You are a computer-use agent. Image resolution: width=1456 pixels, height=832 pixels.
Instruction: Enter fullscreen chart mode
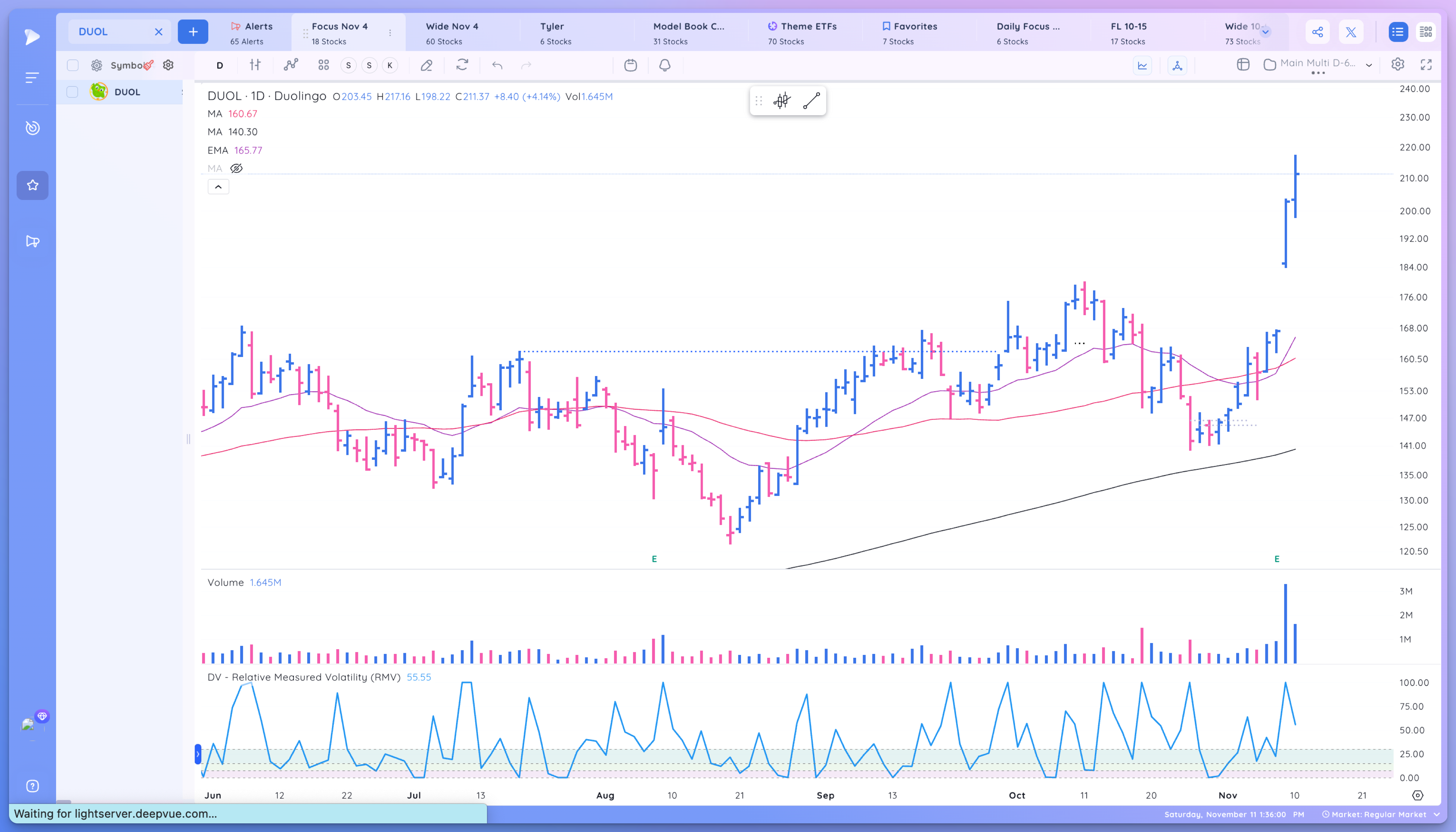tap(1426, 64)
